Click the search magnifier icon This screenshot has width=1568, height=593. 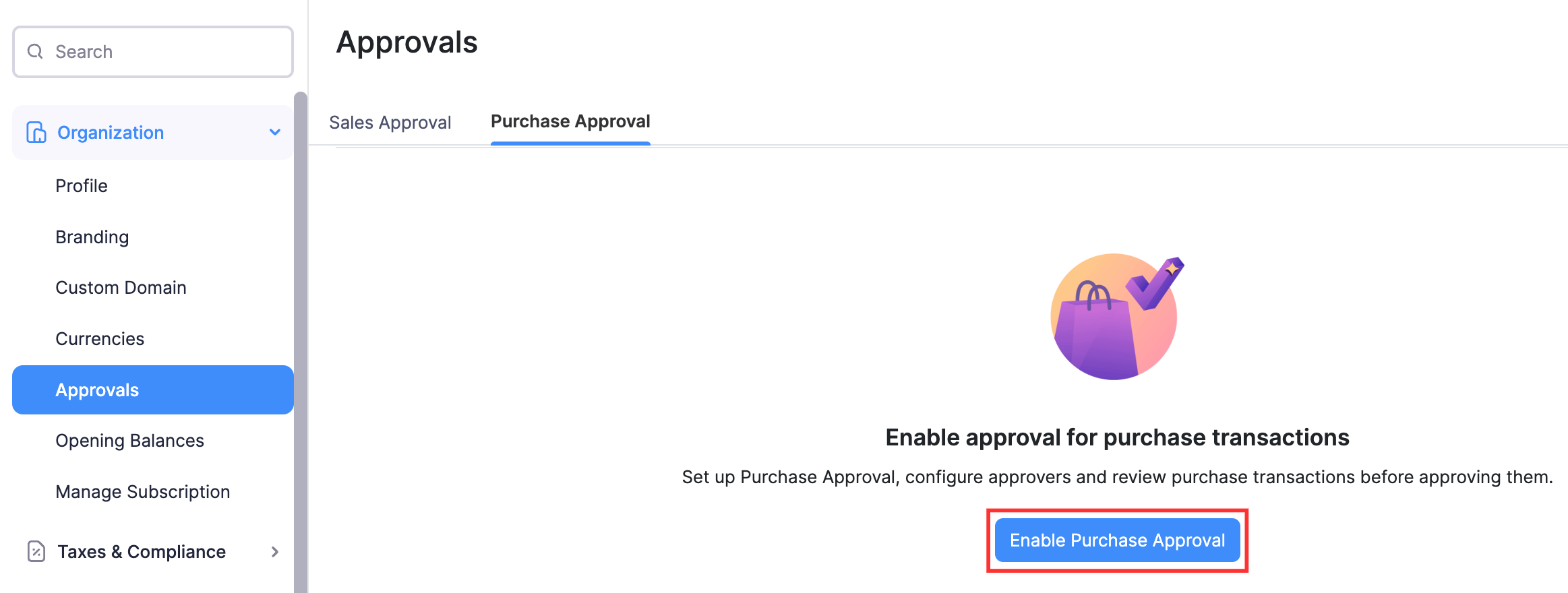click(x=35, y=51)
